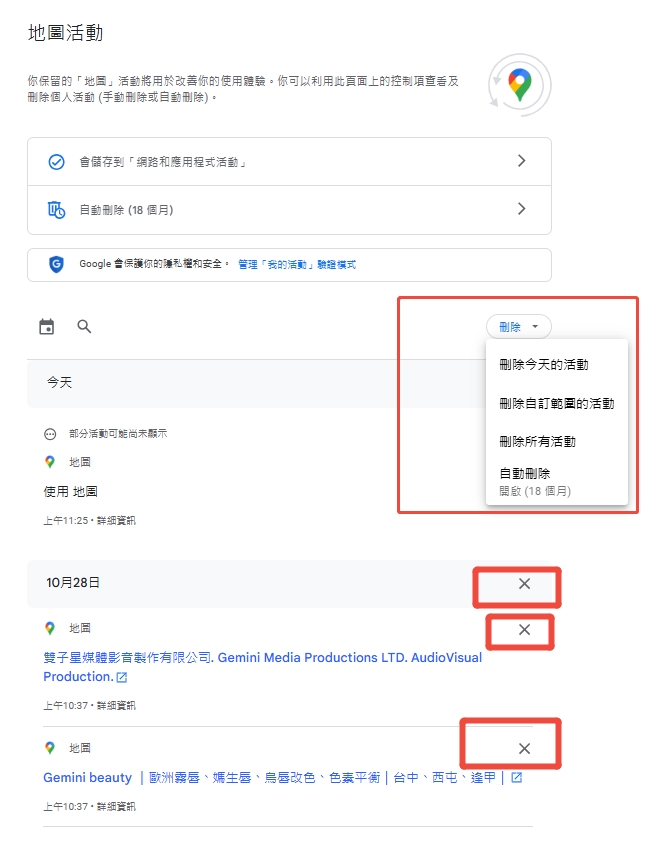Open the 雙子星媒體影音製作有限公司 Gemini Media Productions link
Image resolution: width=654 pixels, height=841 pixels.
[x=262, y=667]
